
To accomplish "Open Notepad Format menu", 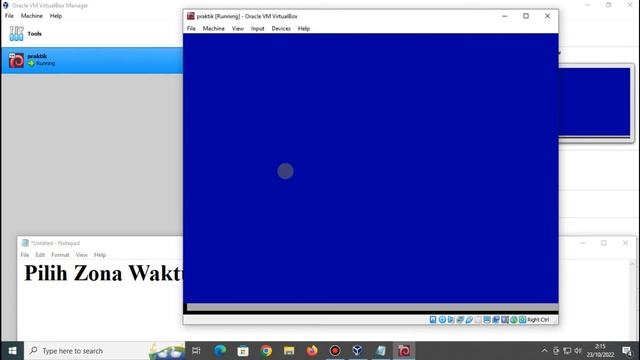I will pyautogui.click(x=60, y=255).
